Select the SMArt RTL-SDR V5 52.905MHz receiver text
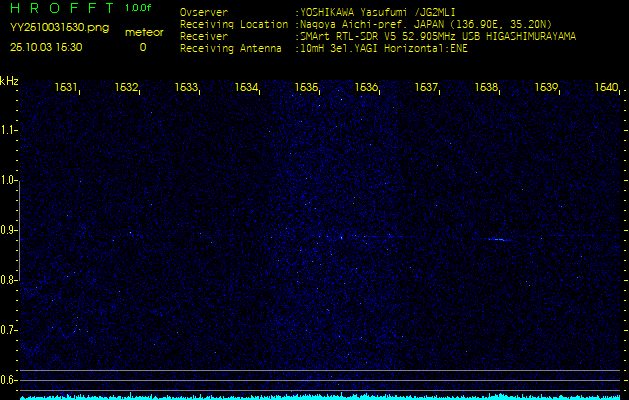This screenshot has height=400, width=629. tap(438, 37)
